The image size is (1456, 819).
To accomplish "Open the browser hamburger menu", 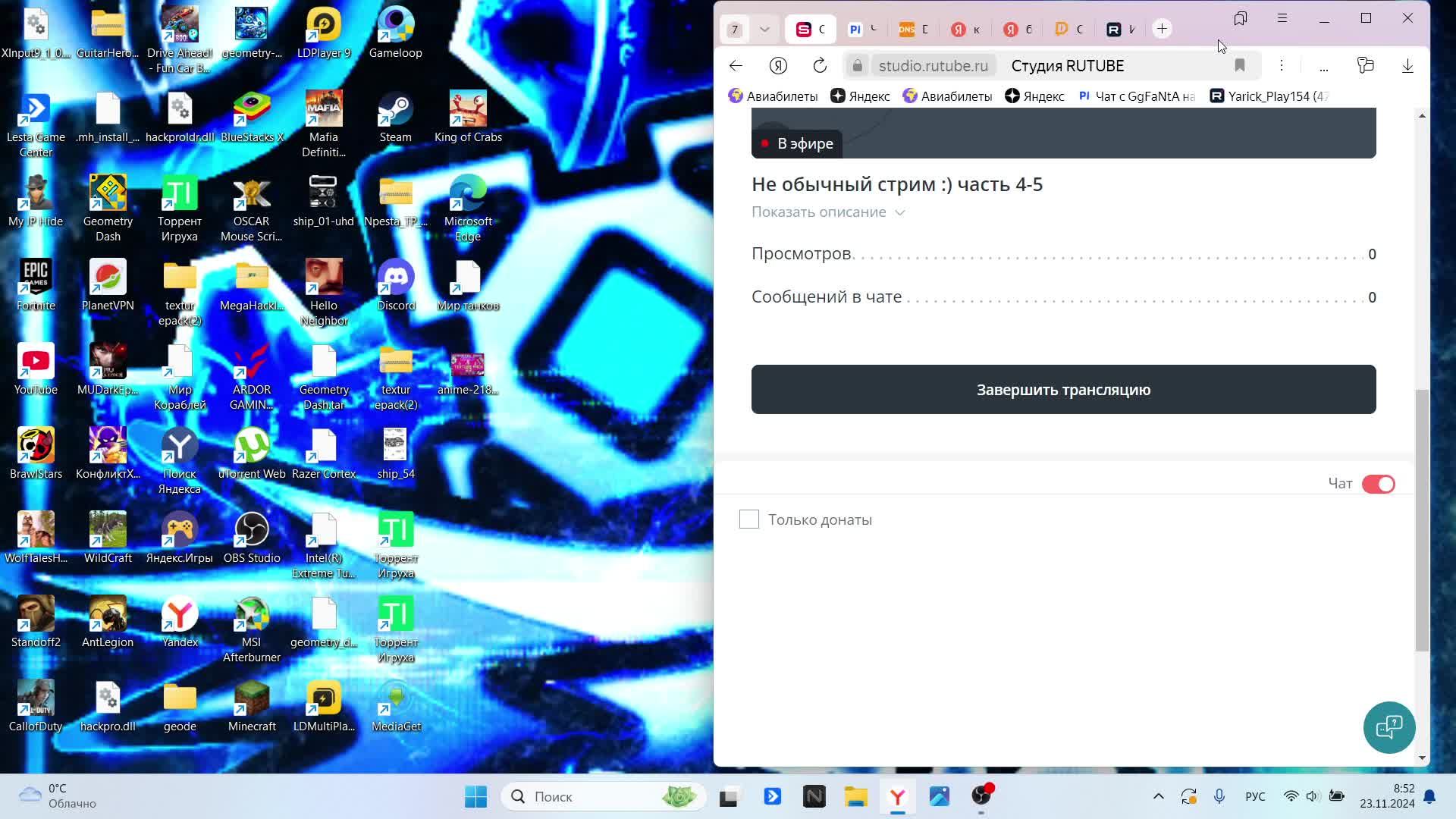I will tap(1282, 18).
